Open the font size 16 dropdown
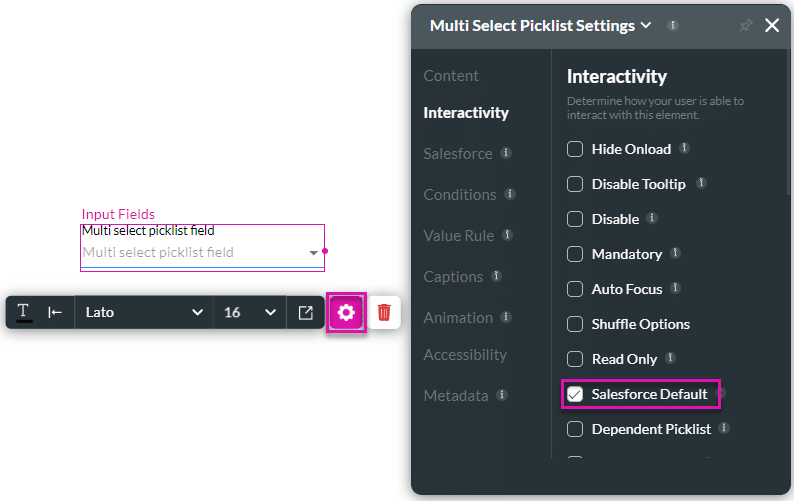The image size is (794, 501). [x=249, y=313]
